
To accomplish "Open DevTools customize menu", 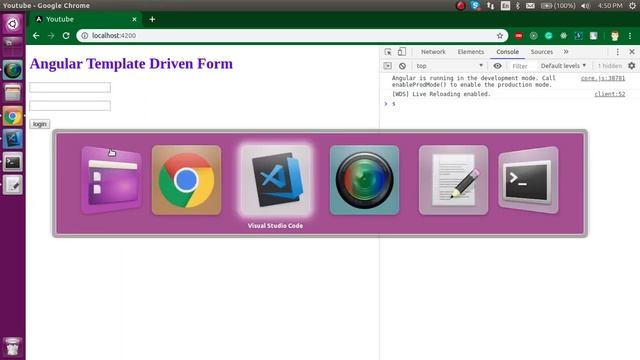I will pyautogui.click(x=618, y=52).
